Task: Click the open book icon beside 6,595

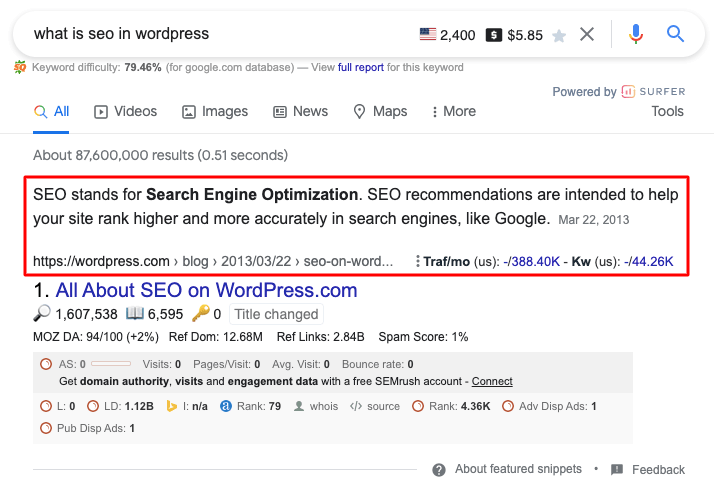Action: [135, 313]
